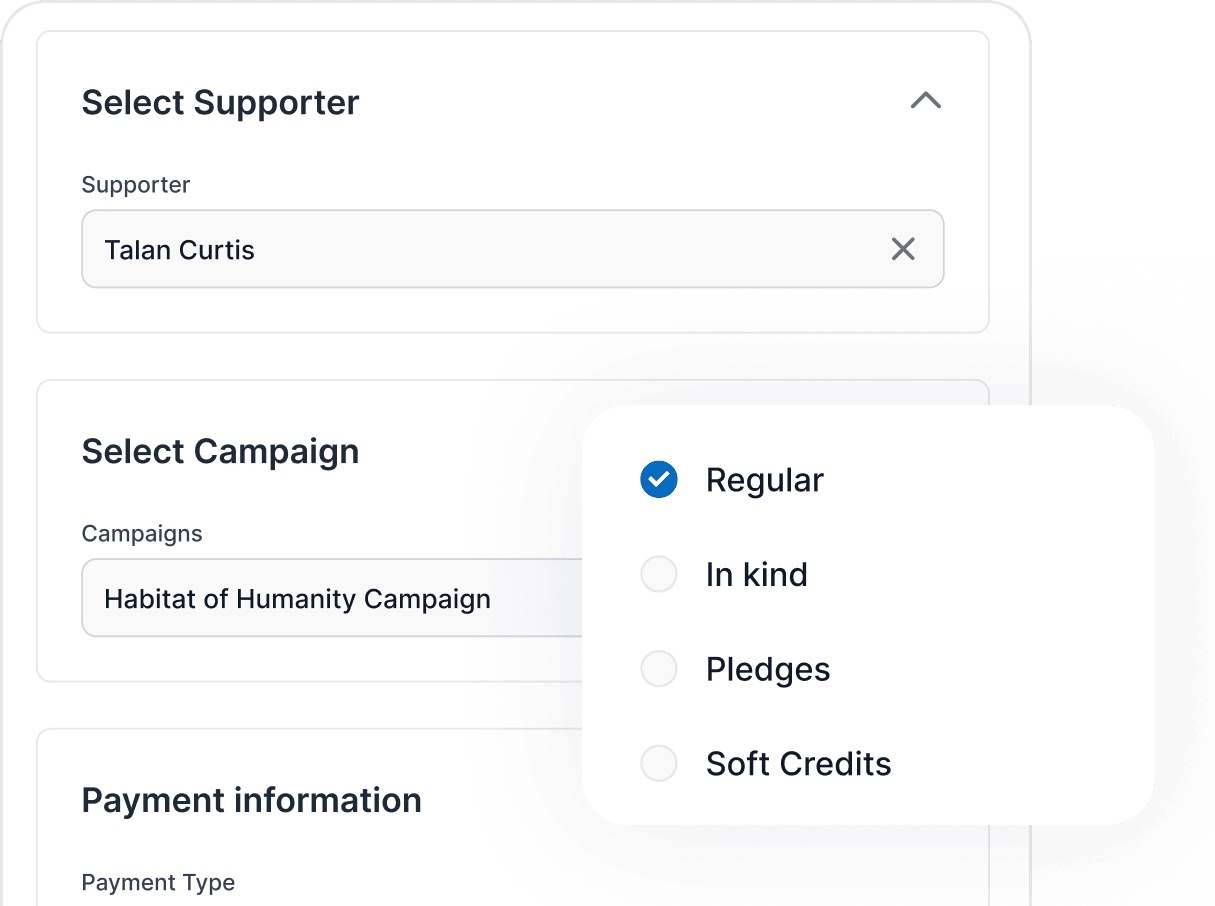Click the Supporter field label
Screen dimensions: 1215x906
[x=135, y=185]
